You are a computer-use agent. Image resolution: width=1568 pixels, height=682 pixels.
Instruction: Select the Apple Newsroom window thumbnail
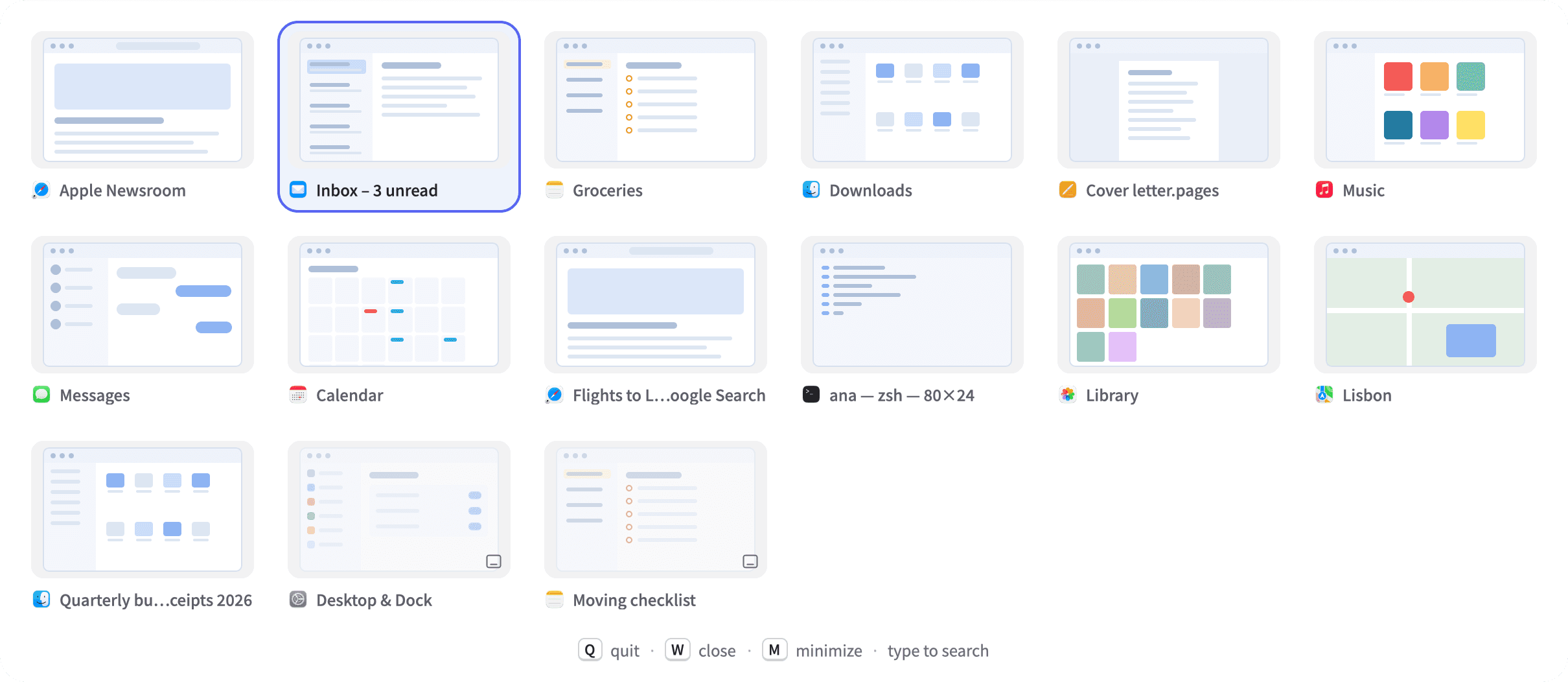coord(143,100)
